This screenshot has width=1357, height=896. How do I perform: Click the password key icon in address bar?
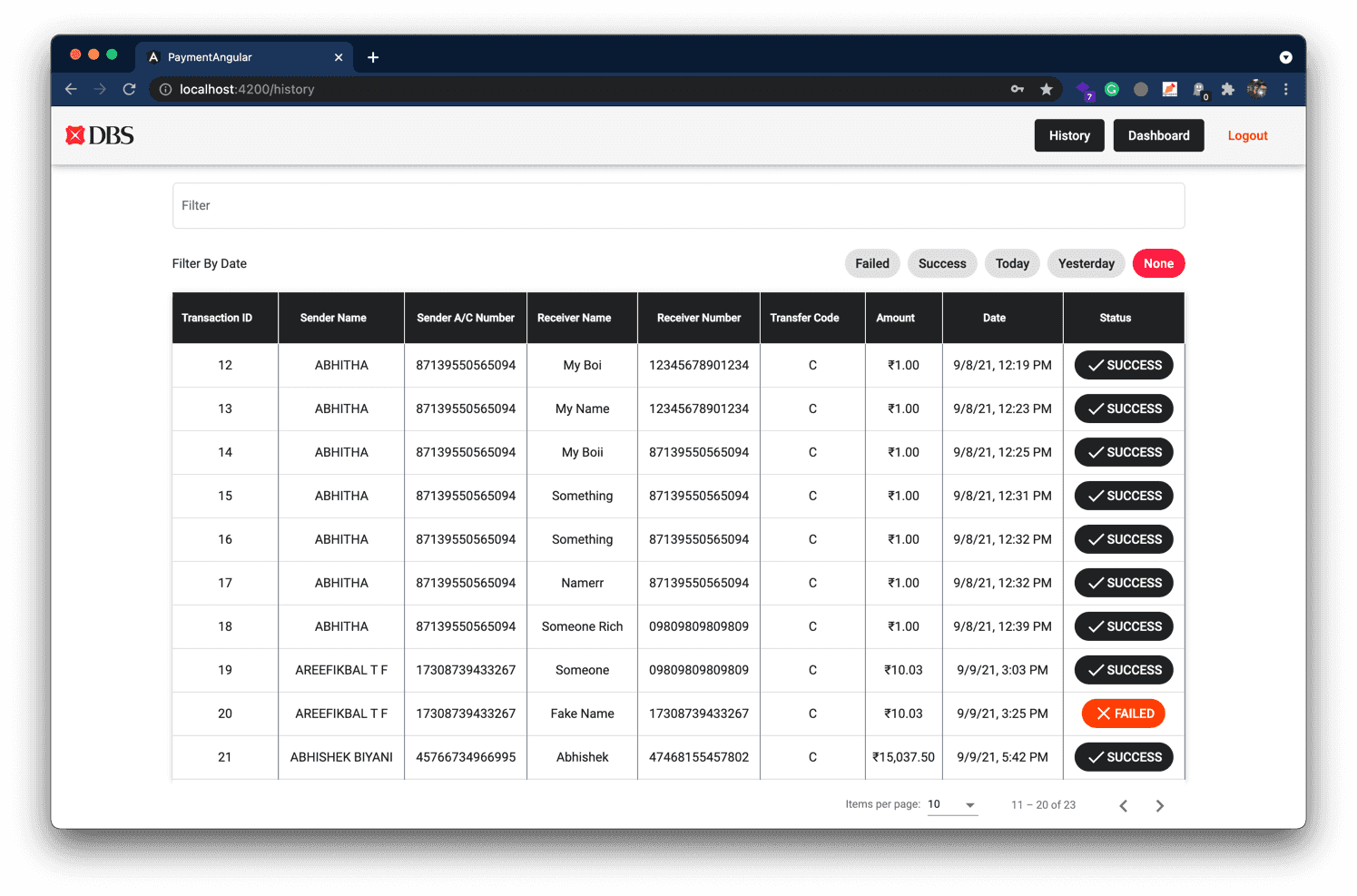pyautogui.click(x=1017, y=89)
